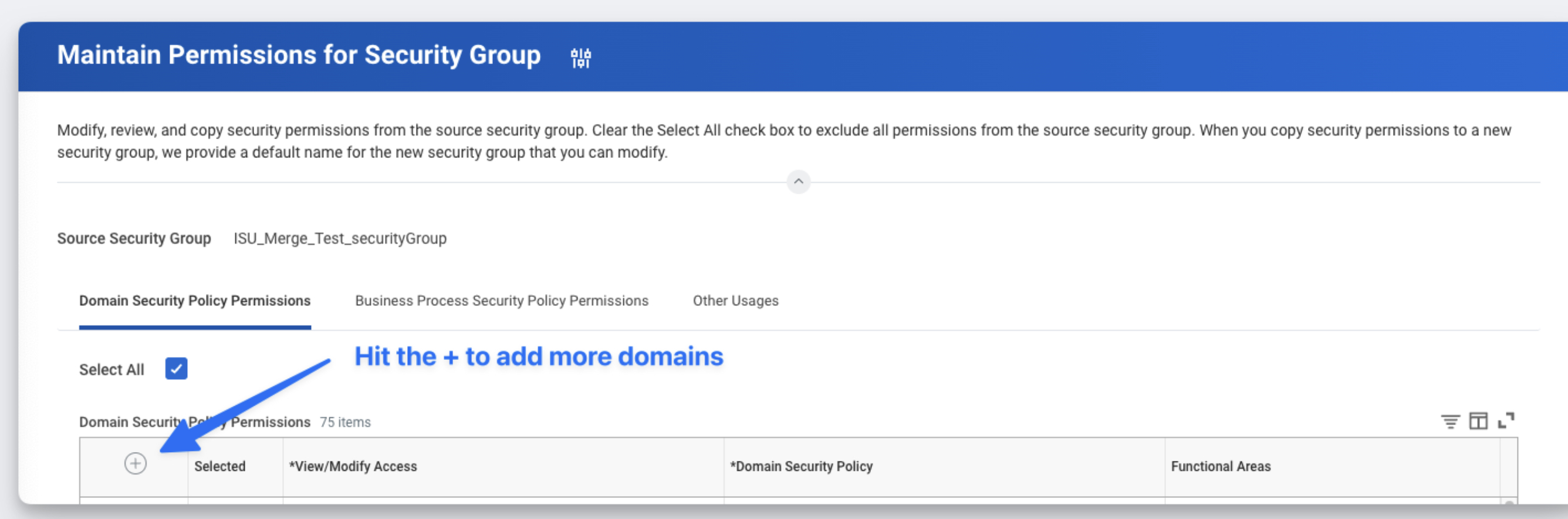Click the grid filter icon
Screen dimensions: 1568x519
1450,421
